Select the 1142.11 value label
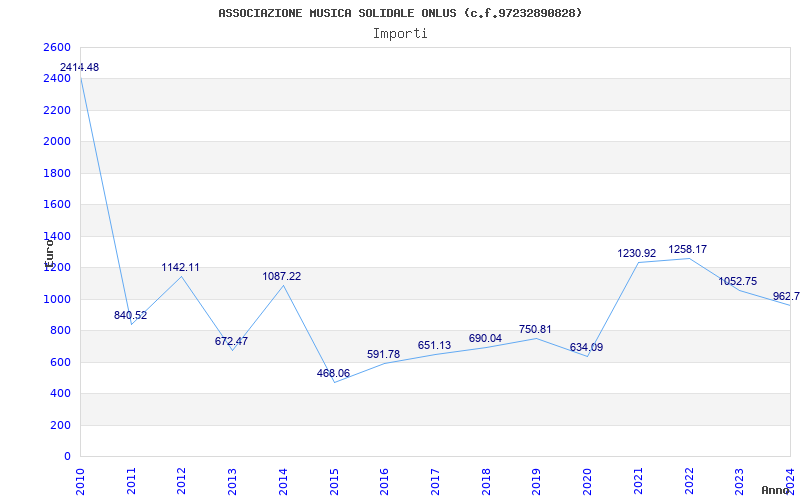This screenshot has height=500, width=800. 181,268
